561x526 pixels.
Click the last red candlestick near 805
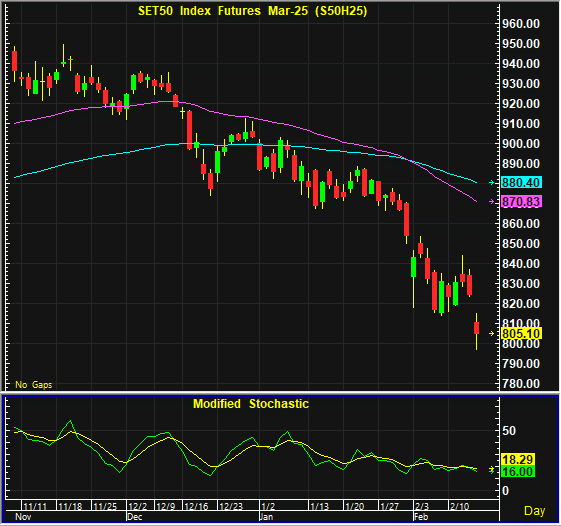[476, 328]
